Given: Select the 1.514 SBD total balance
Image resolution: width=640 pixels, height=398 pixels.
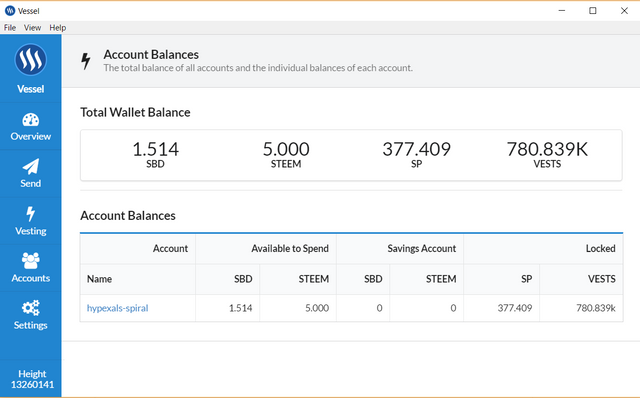Looking at the screenshot, I should (x=156, y=154).
